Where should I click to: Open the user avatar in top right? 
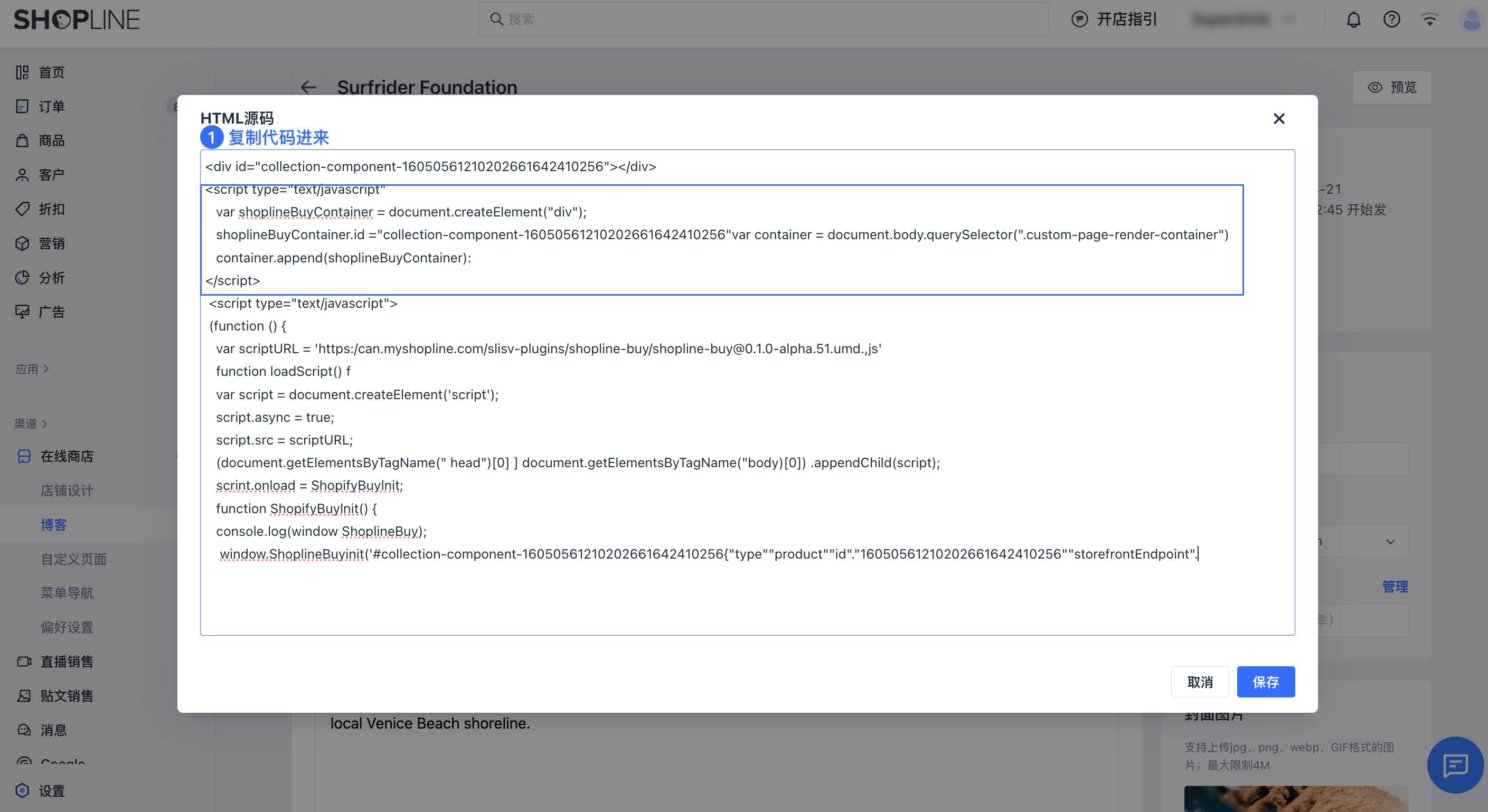(1471, 20)
